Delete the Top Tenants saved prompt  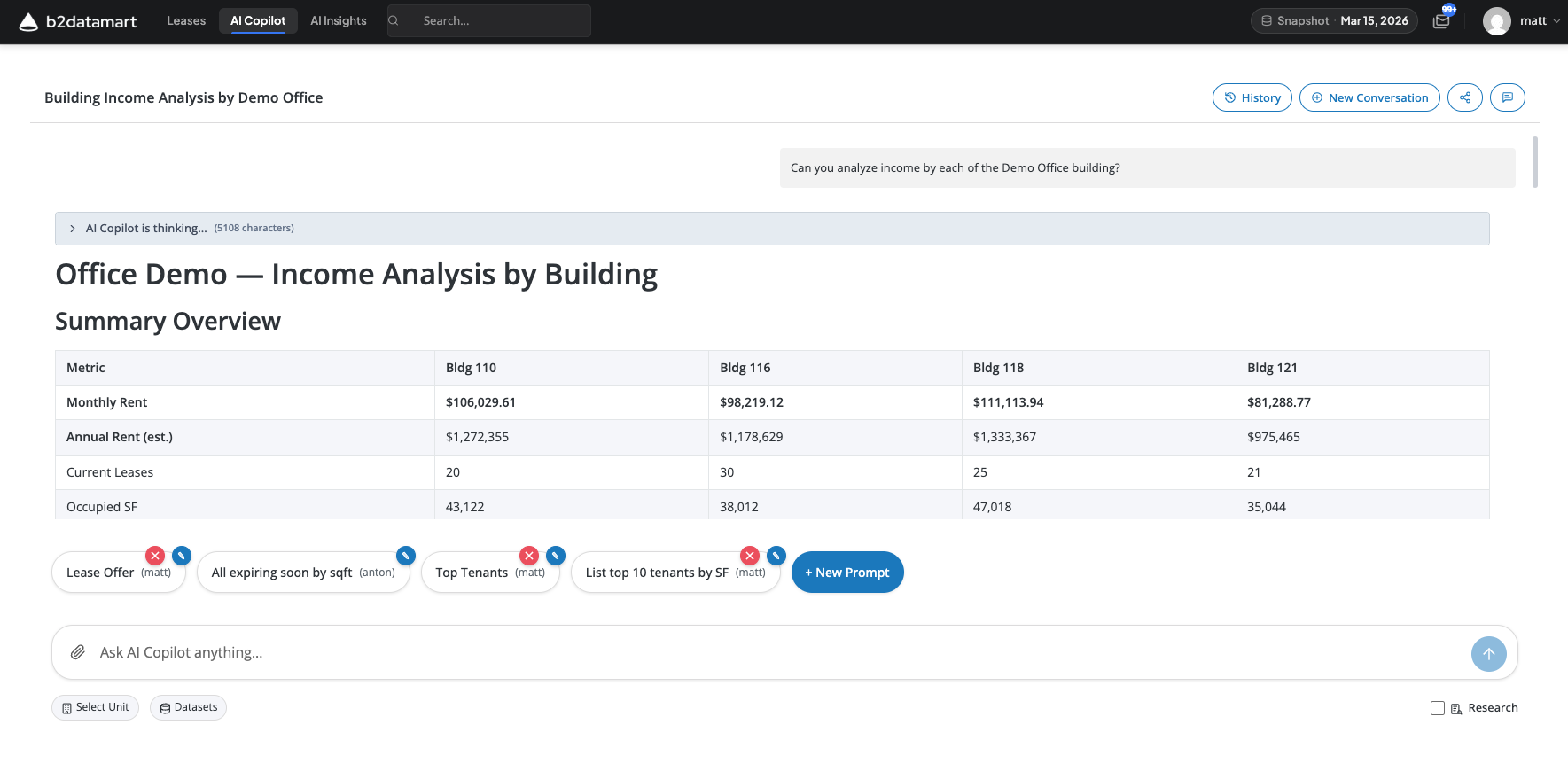(x=529, y=556)
